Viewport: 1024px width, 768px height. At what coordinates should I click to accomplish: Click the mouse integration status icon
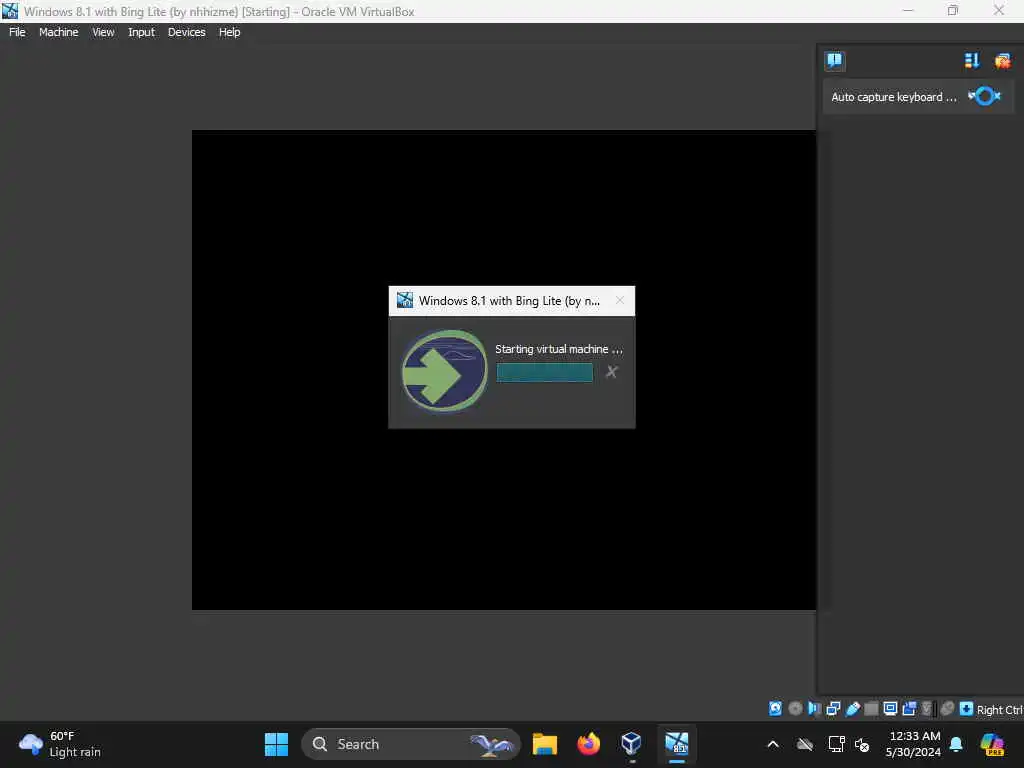(x=948, y=709)
